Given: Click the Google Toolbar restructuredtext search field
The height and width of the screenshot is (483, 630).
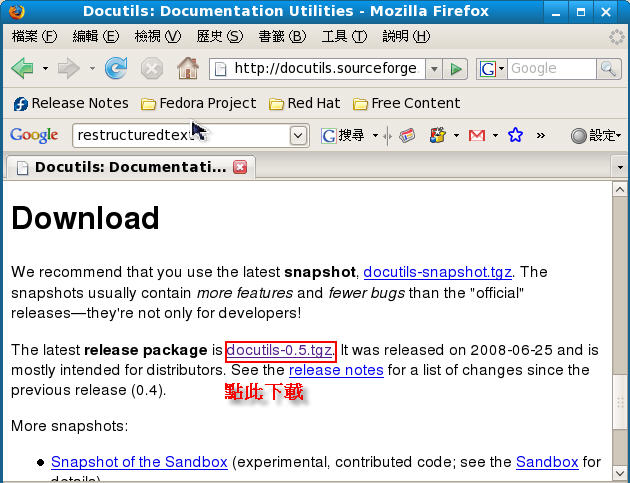Looking at the screenshot, I should [x=182, y=135].
